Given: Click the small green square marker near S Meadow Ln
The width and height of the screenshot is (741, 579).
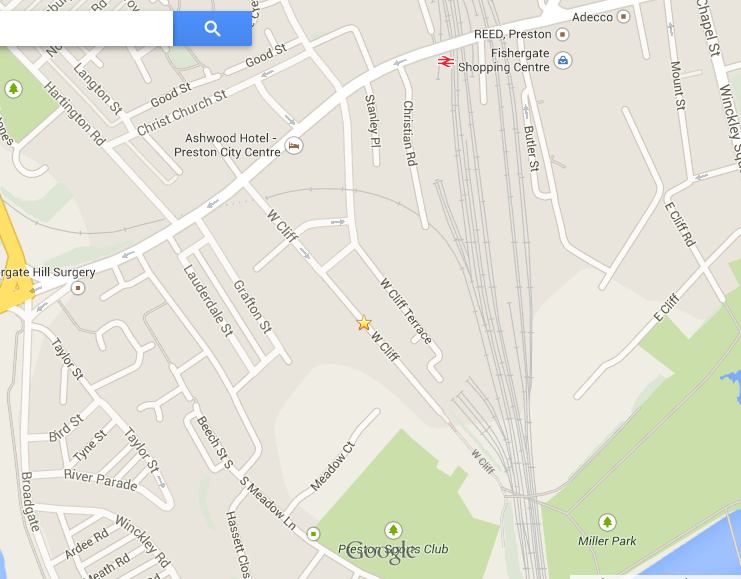Looking at the screenshot, I should click(313, 534).
